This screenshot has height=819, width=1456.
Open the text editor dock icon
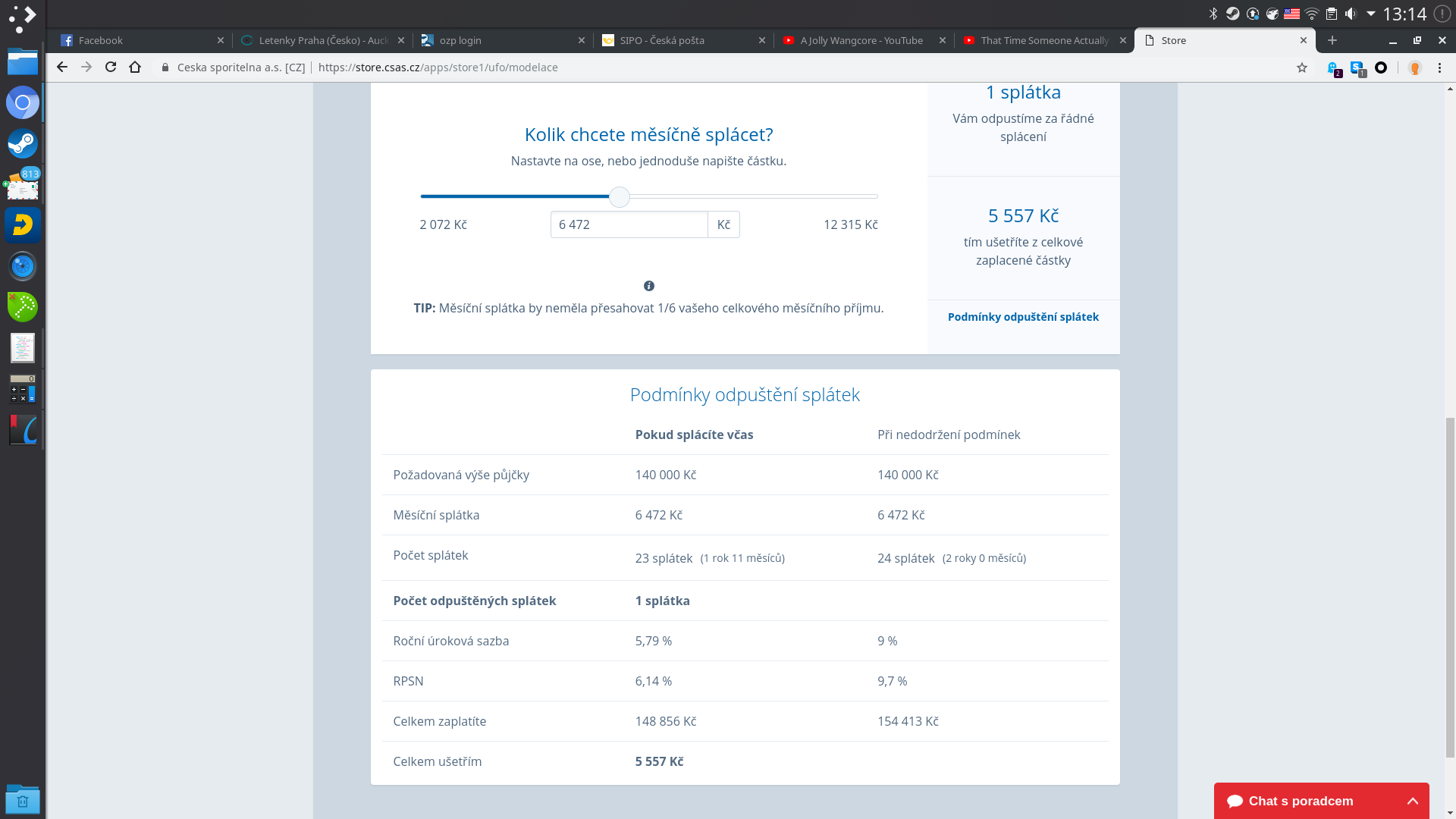click(x=23, y=348)
